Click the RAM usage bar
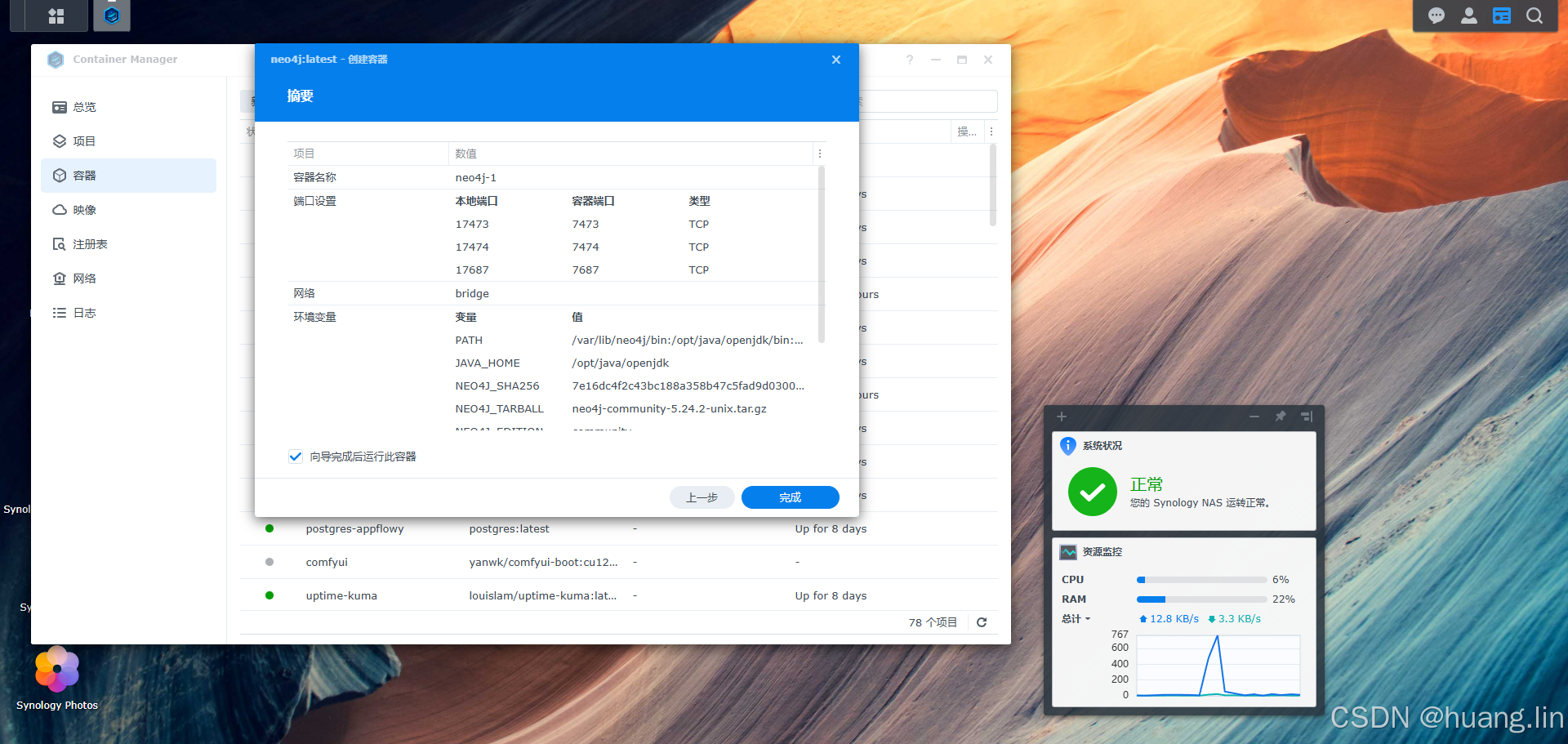 click(1201, 599)
